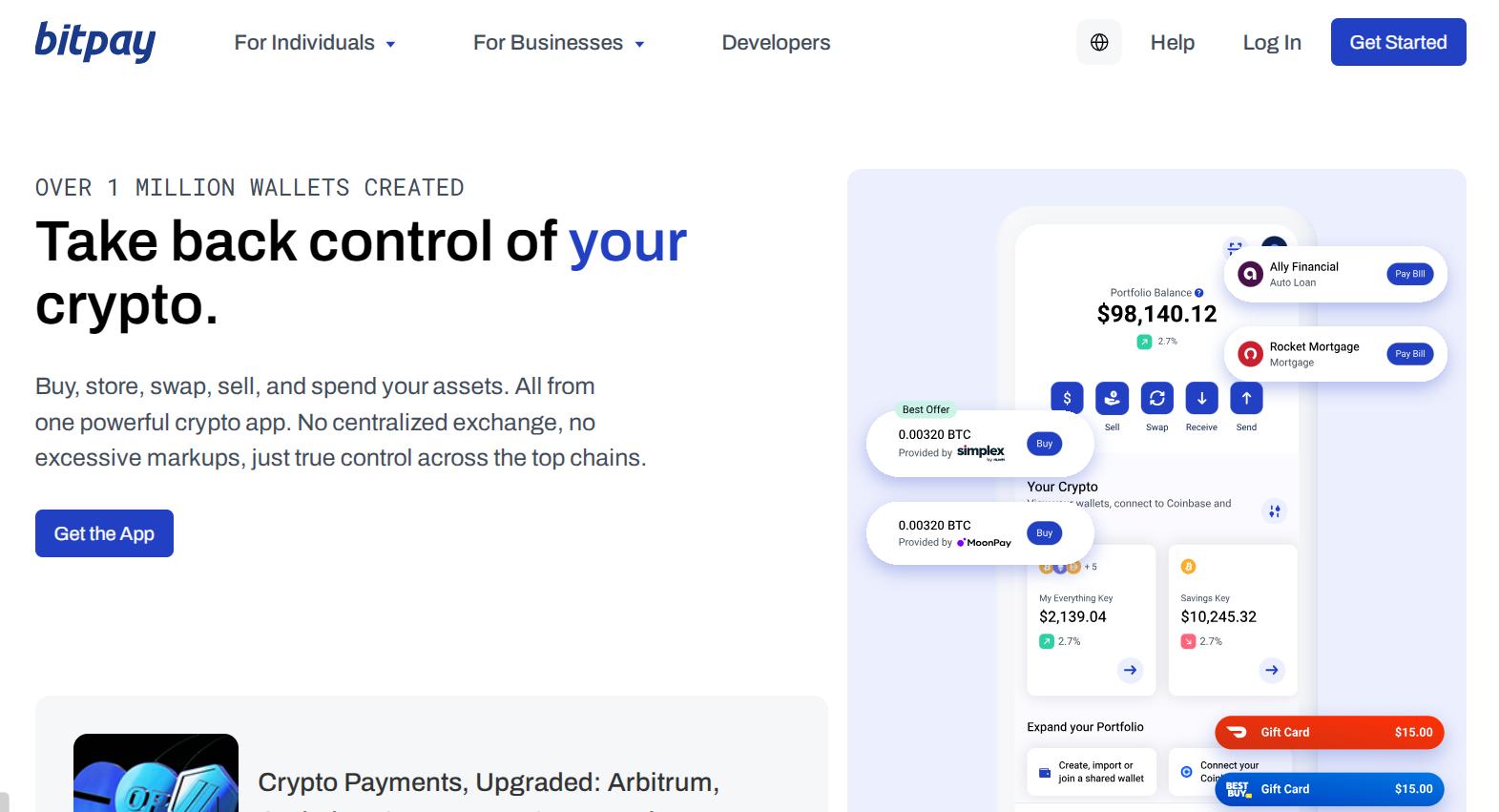Click the red 2.7% Savings Key indicator

pos(1188,641)
